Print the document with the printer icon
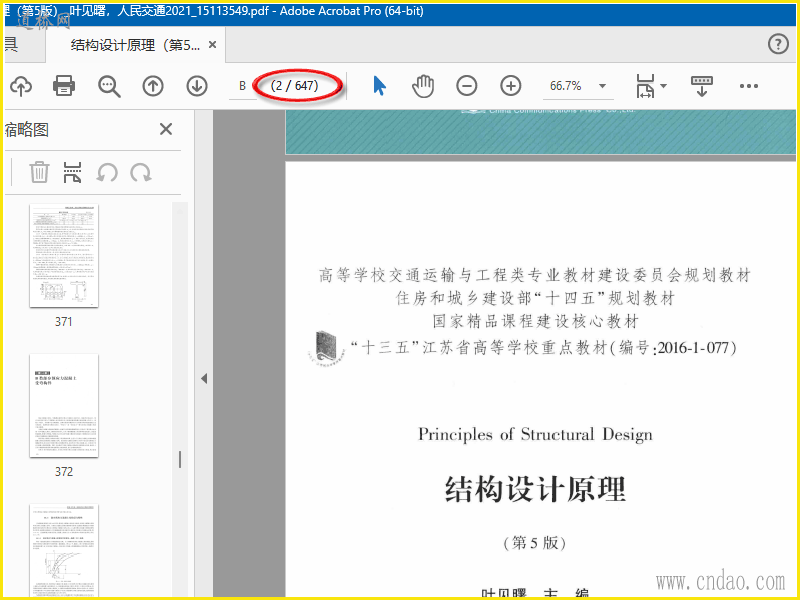This screenshot has width=800, height=600. (x=64, y=86)
